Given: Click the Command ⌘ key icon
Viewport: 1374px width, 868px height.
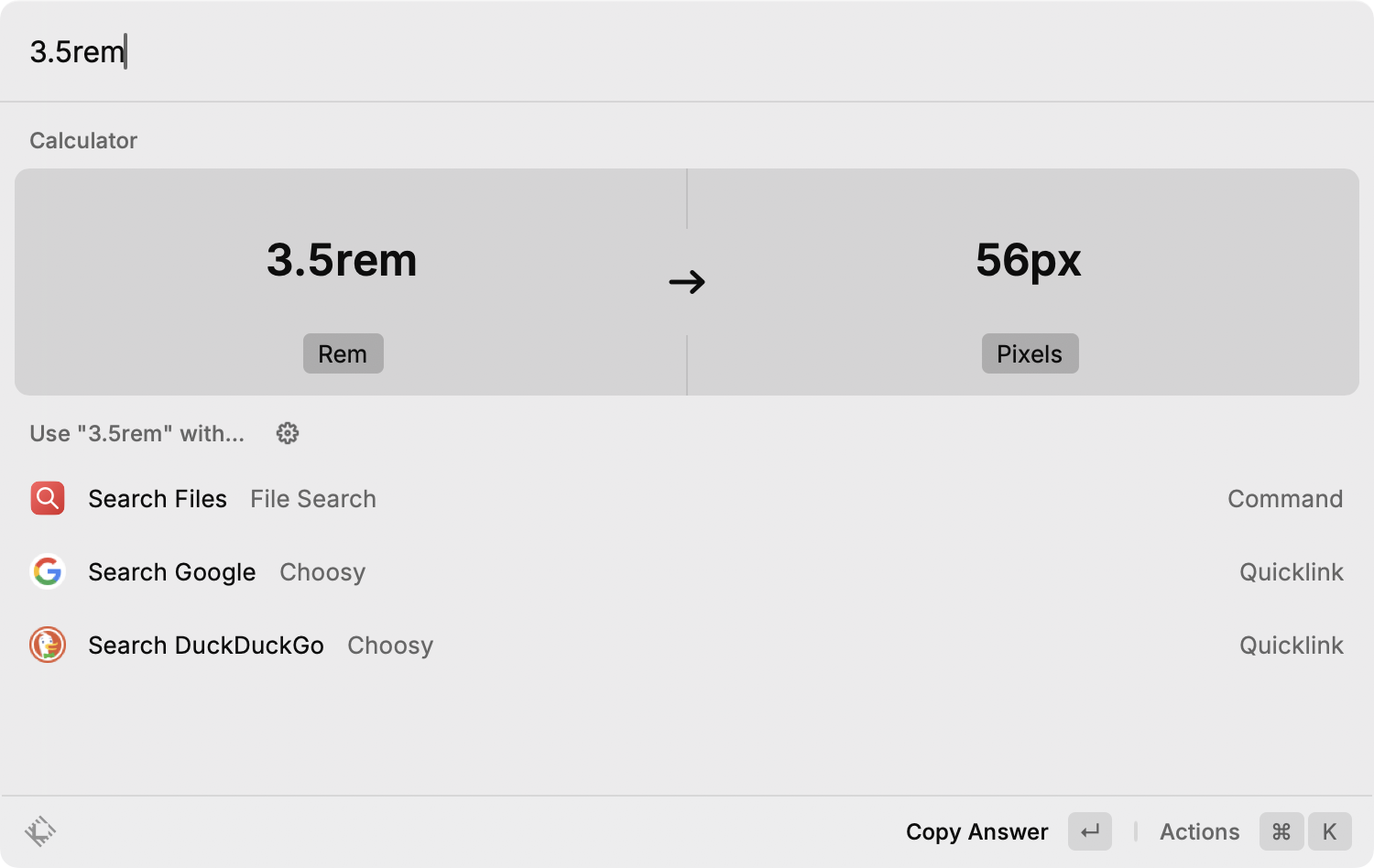Looking at the screenshot, I should [x=1281, y=831].
